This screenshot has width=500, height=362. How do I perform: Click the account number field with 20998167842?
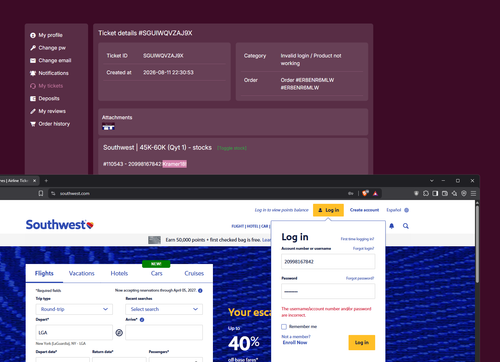[328, 262]
